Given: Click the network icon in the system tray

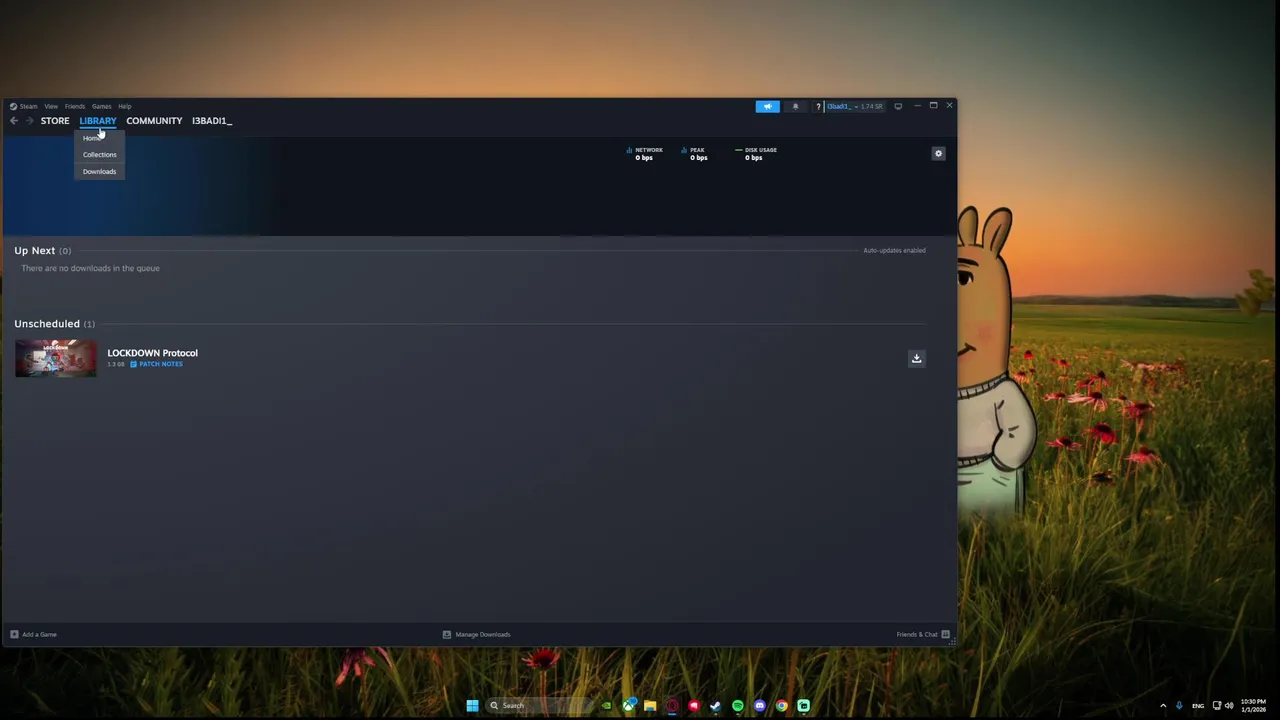Looking at the screenshot, I should 1216,705.
